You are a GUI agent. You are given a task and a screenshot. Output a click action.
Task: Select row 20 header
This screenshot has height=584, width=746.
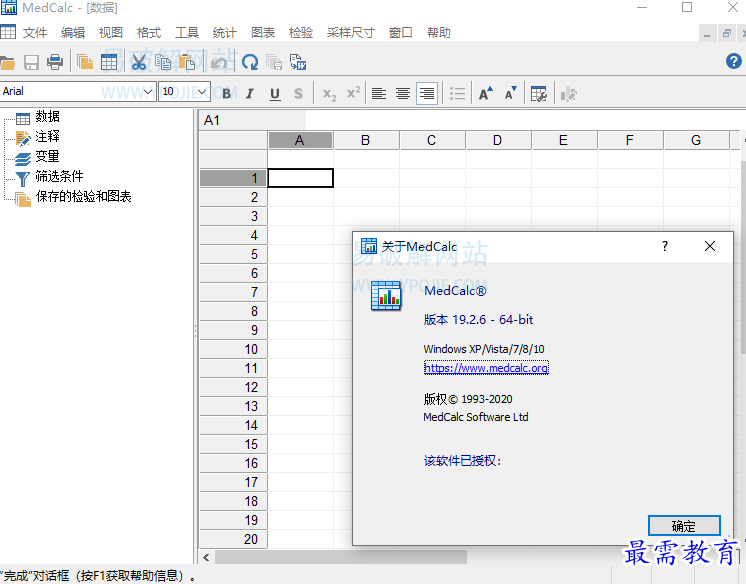click(x=233, y=539)
